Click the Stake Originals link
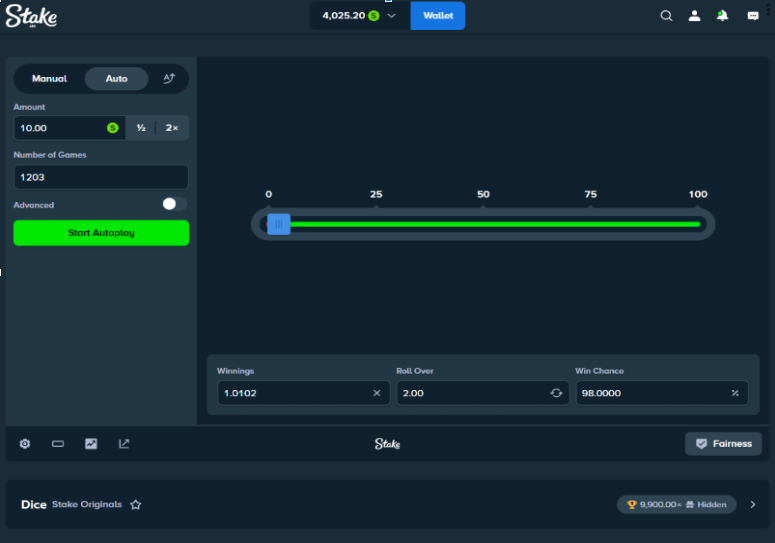Screen dimensions: 775x543 coord(87,504)
